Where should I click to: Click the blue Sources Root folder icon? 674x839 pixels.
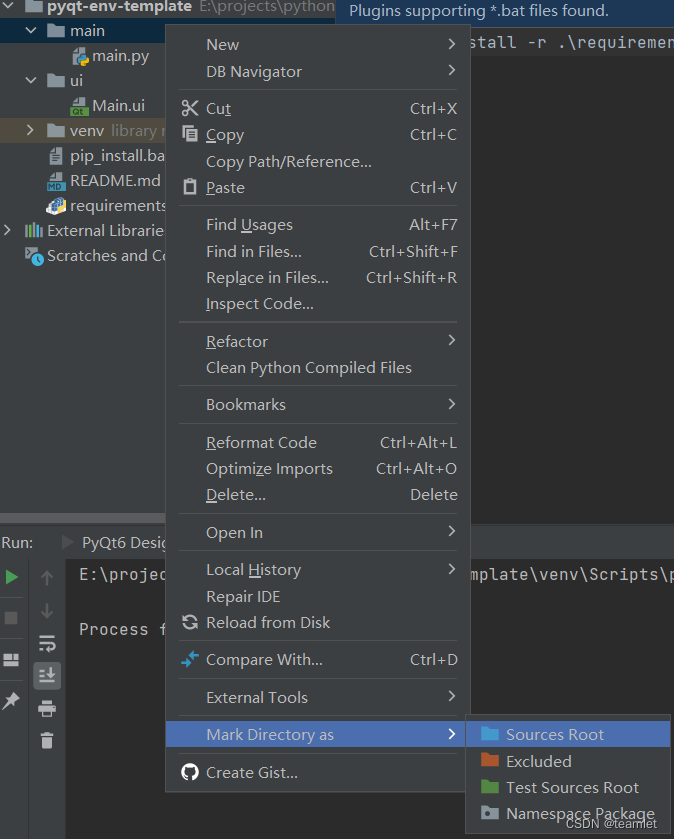pos(489,734)
